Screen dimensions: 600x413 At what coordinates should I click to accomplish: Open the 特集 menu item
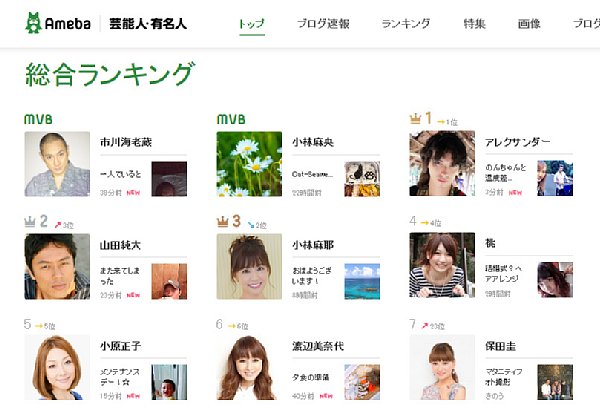click(x=474, y=24)
